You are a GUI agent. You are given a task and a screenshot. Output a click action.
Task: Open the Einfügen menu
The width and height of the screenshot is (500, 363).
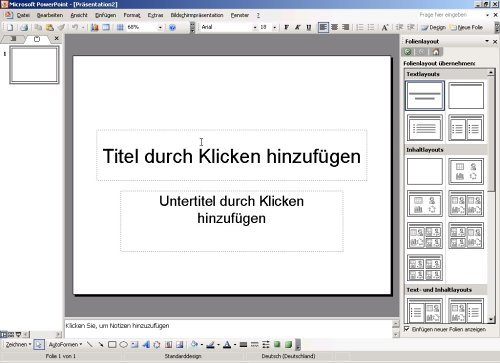[105, 15]
